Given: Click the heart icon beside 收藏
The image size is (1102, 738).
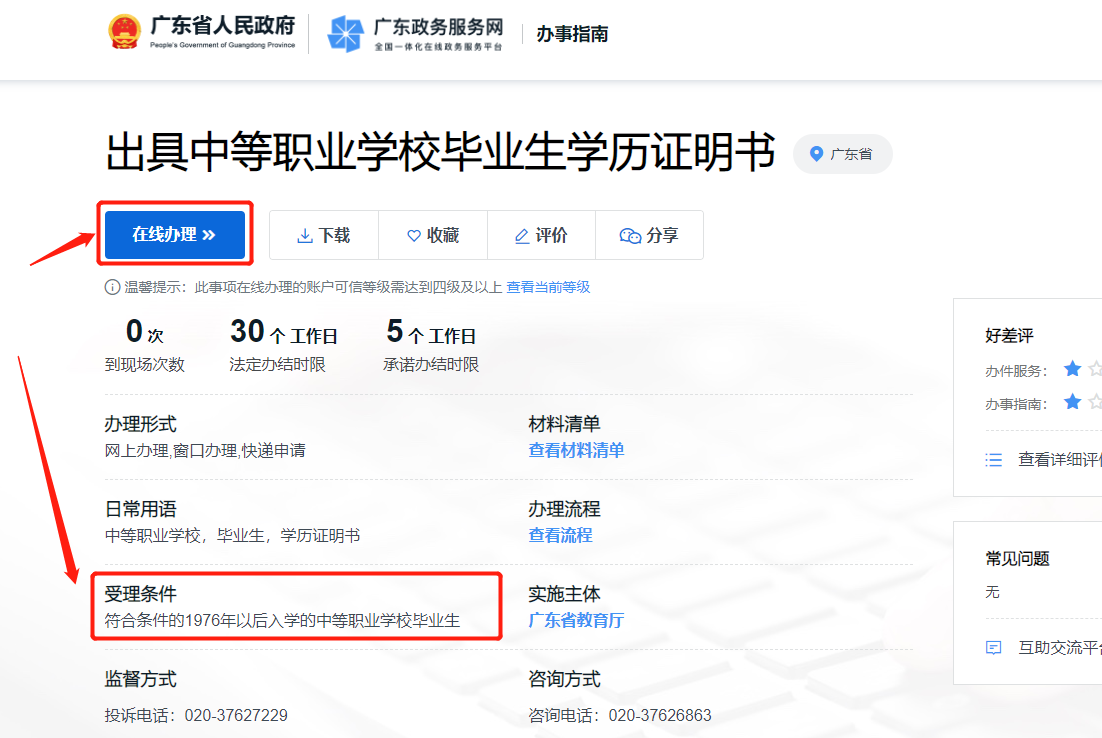Looking at the screenshot, I should (x=412, y=235).
